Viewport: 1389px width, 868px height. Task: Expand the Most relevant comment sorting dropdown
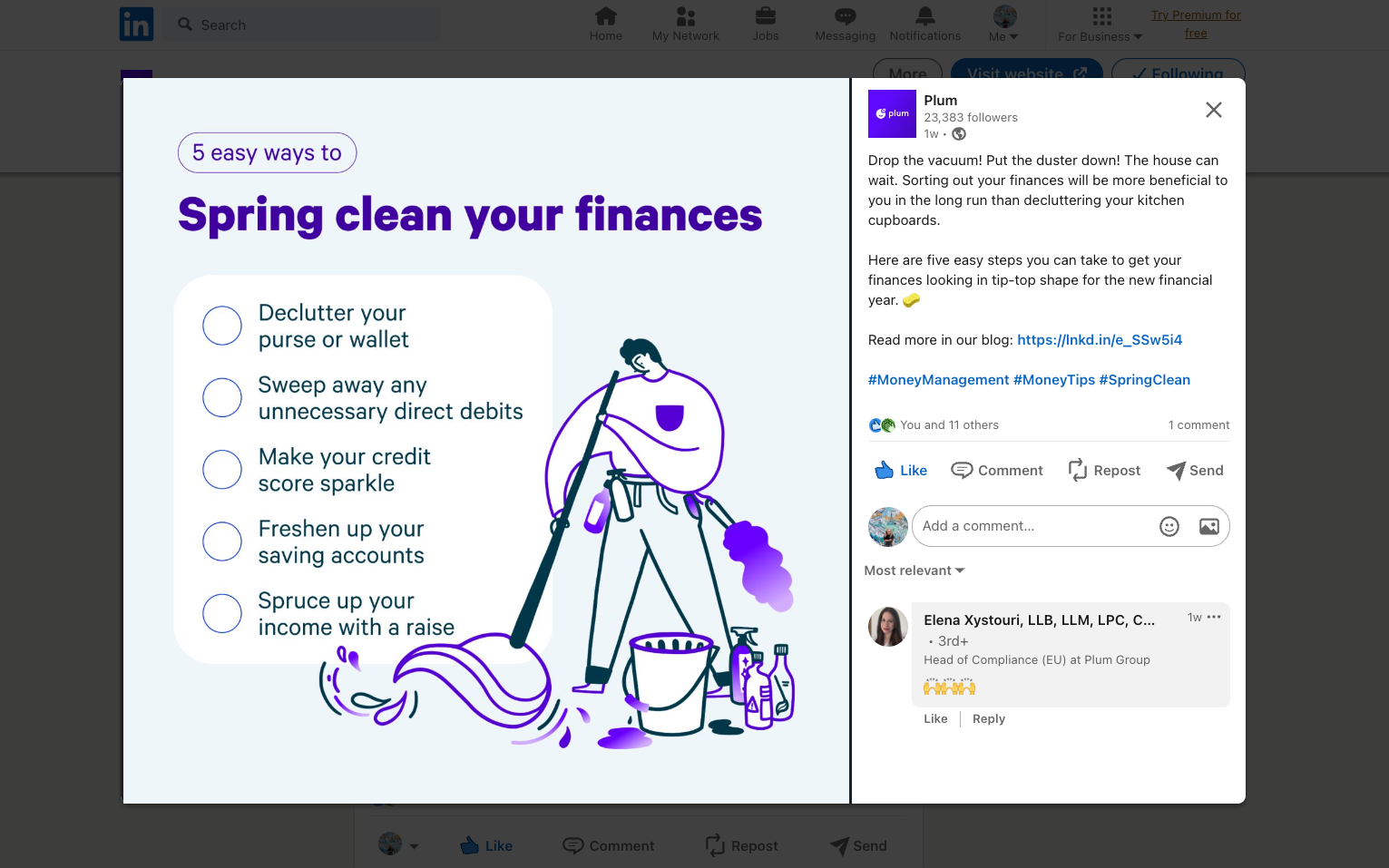(914, 571)
